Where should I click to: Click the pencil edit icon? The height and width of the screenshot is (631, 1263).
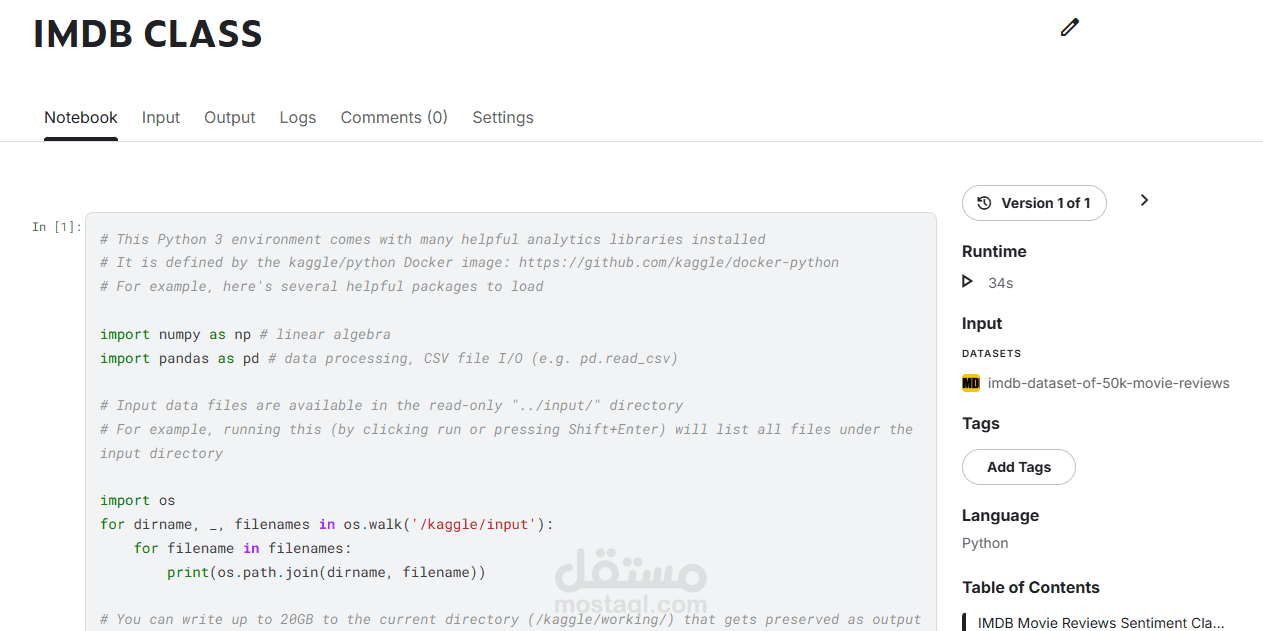[x=1070, y=28]
